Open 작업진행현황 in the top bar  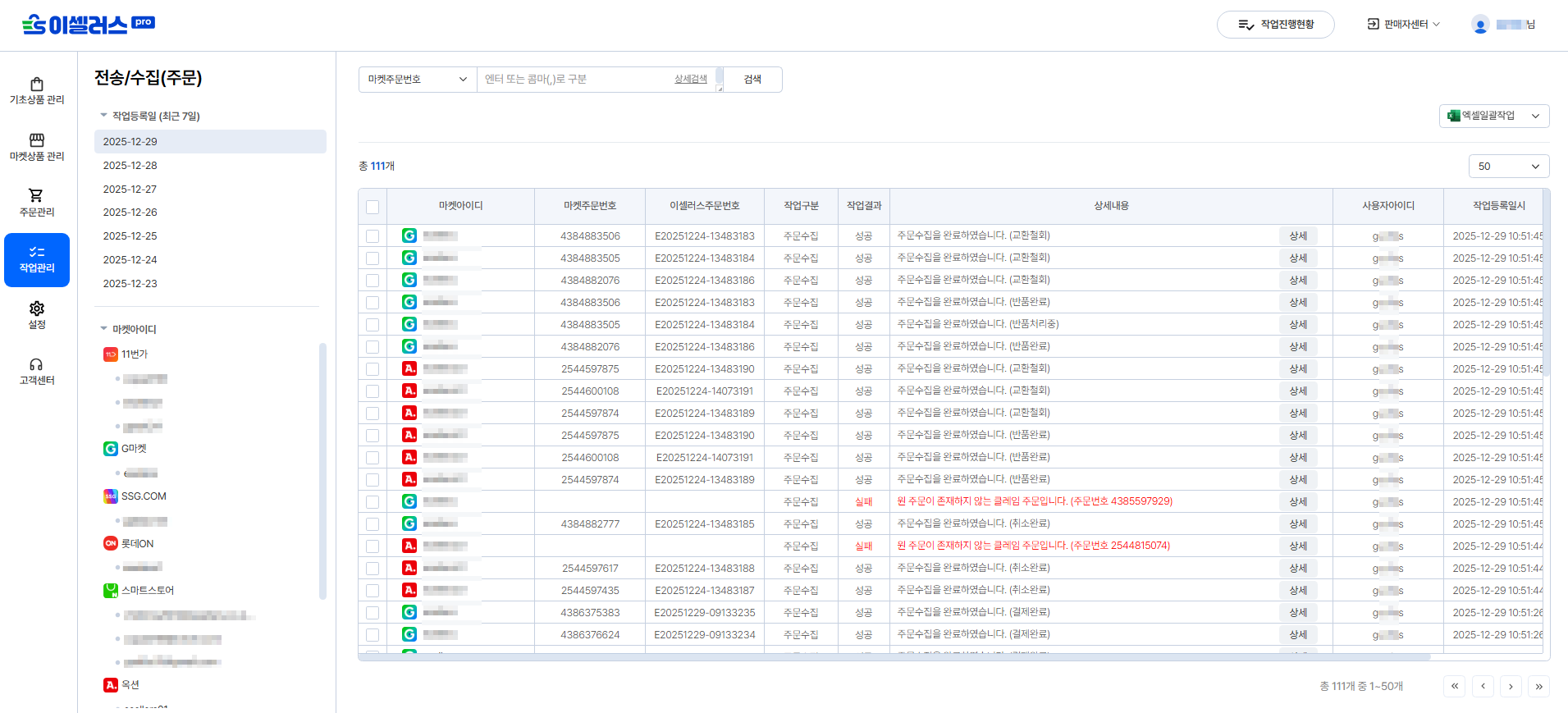pyautogui.click(x=1276, y=25)
